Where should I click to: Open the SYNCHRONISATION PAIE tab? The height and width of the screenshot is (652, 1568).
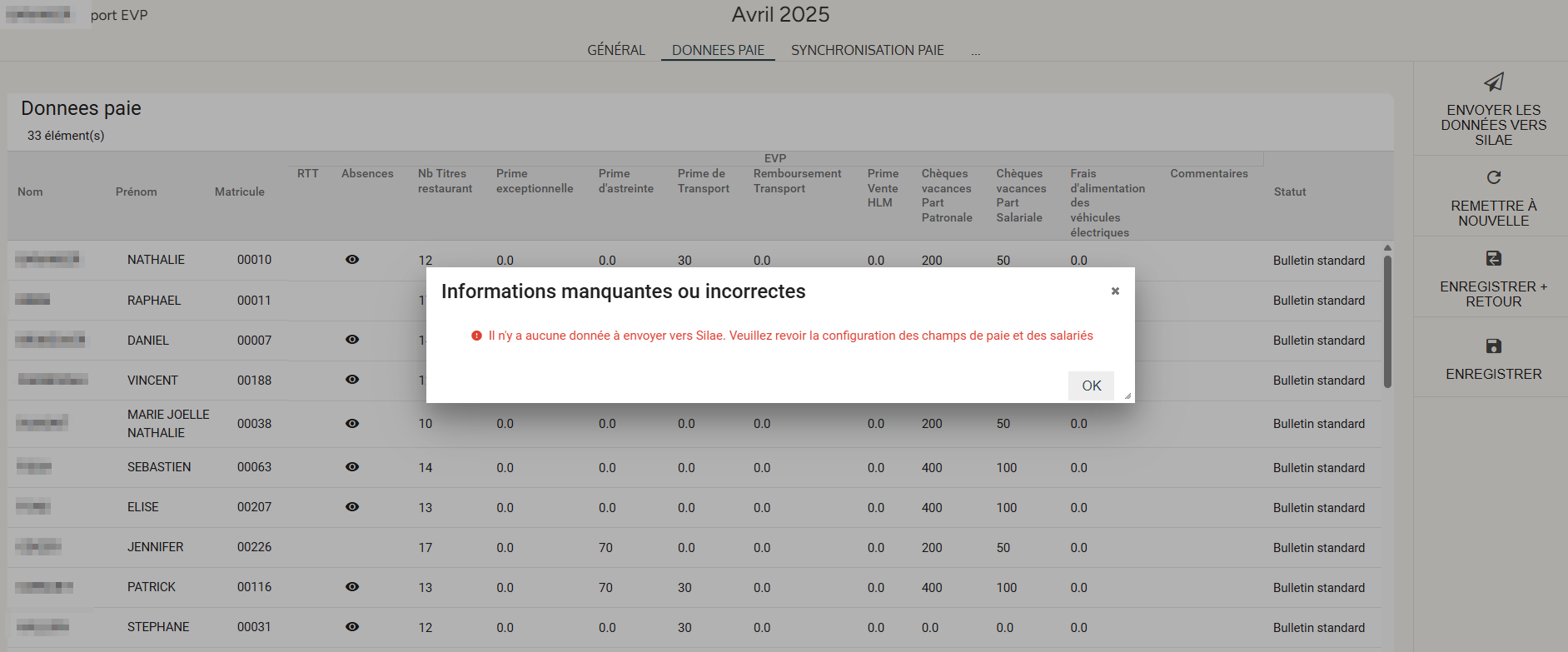point(867,50)
